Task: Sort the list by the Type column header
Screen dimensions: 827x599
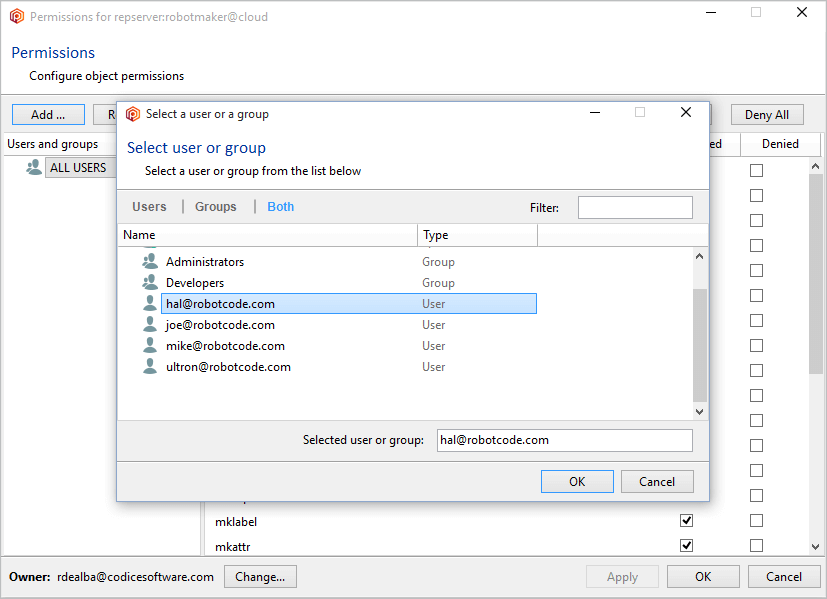Action: [x=477, y=235]
